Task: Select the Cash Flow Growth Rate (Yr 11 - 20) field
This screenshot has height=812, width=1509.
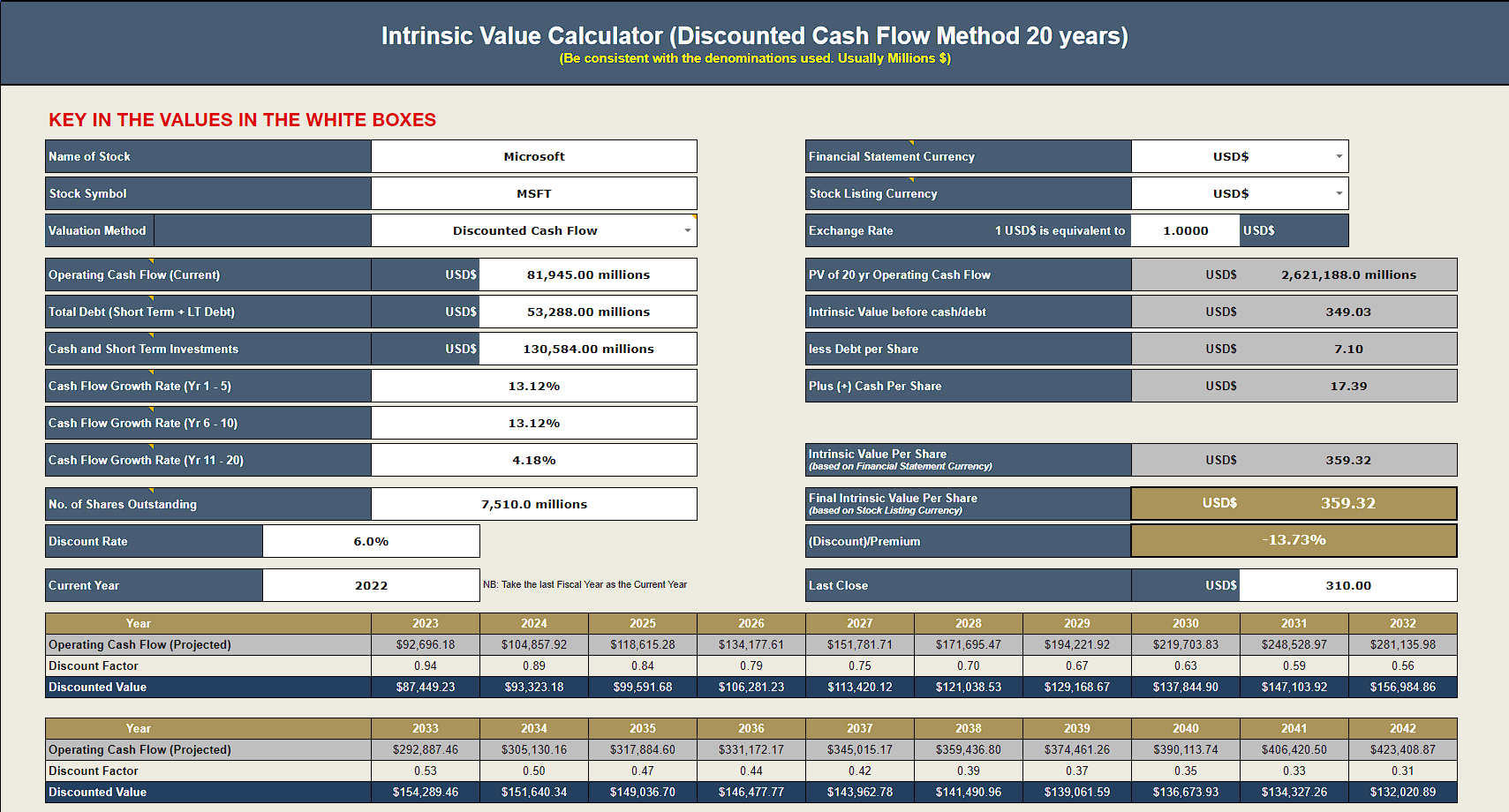Action: click(534, 460)
